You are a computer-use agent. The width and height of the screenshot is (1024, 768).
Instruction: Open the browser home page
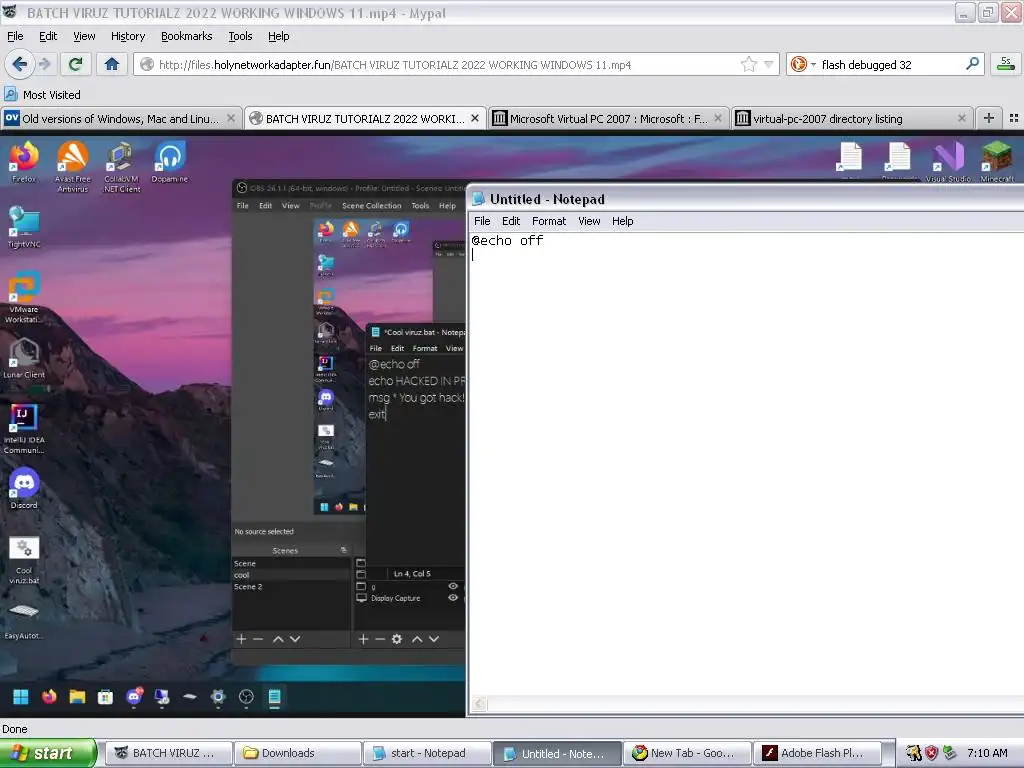point(112,64)
